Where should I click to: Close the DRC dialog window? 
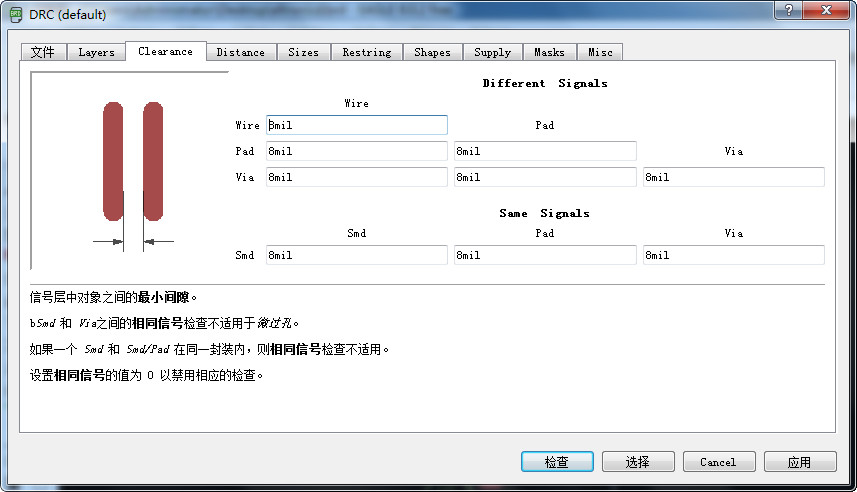[826, 10]
